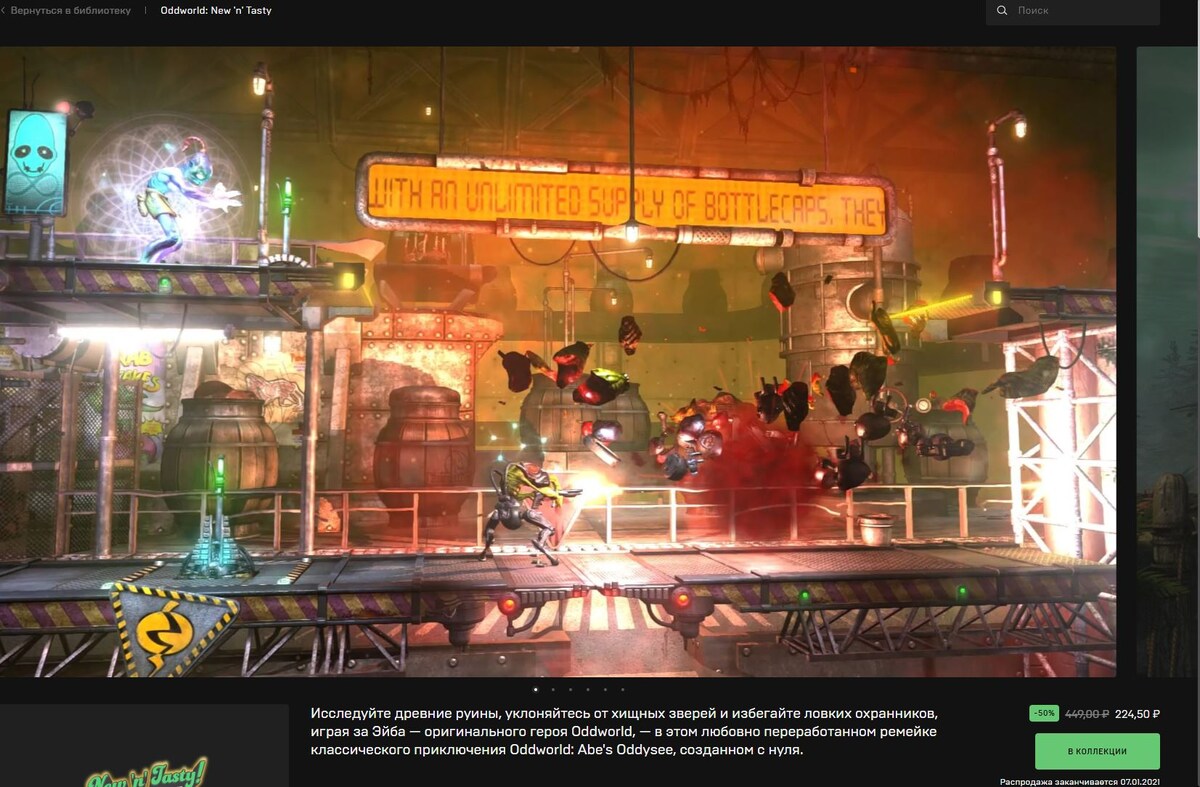The width and height of the screenshot is (1200, 787).
Task: Select the fourth carousel dot
Action: [588, 689]
